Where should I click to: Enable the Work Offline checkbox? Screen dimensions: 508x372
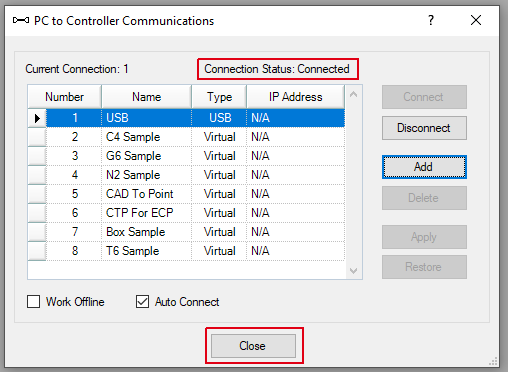33,302
